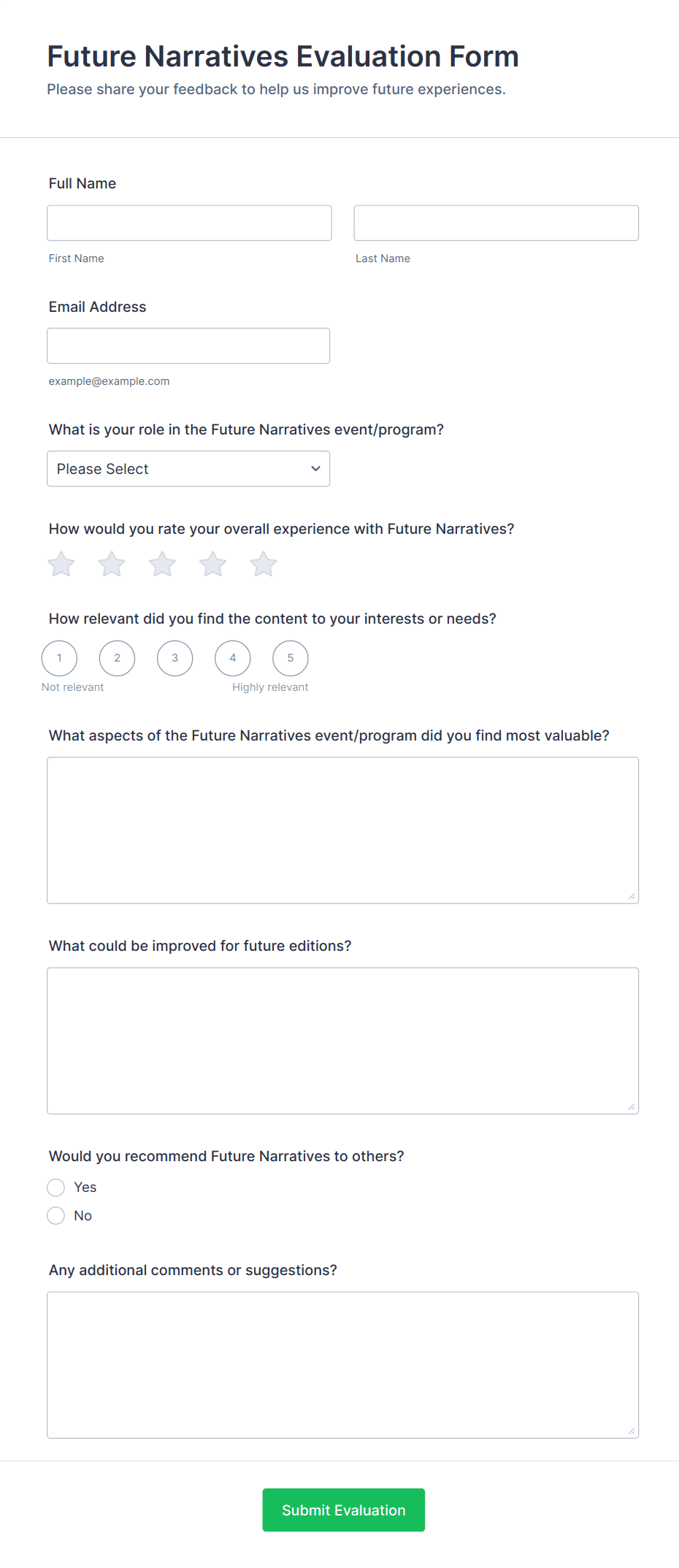Screen dimensions: 679x1568
Task: Select Yes to recommend Future Narratives
Action: click(56, 1188)
